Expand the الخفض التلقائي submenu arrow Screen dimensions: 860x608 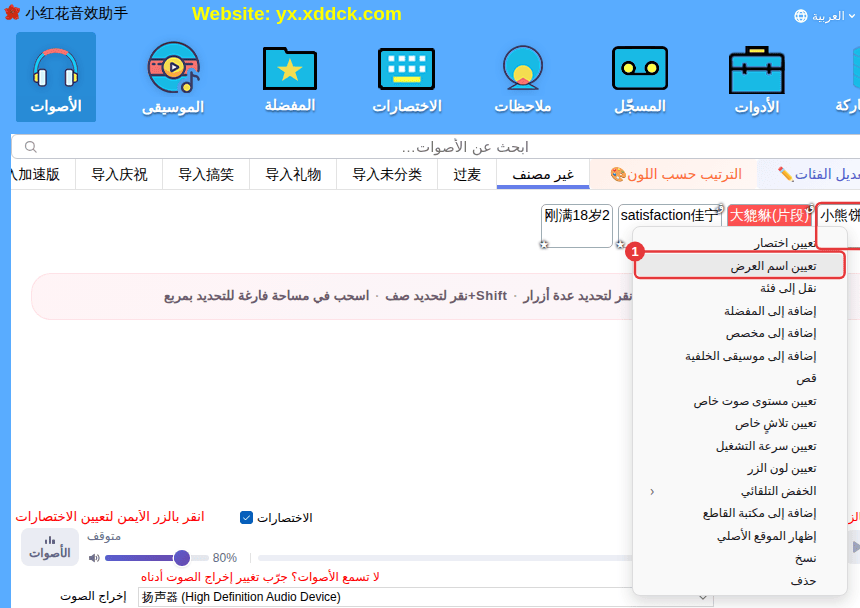(x=652, y=492)
